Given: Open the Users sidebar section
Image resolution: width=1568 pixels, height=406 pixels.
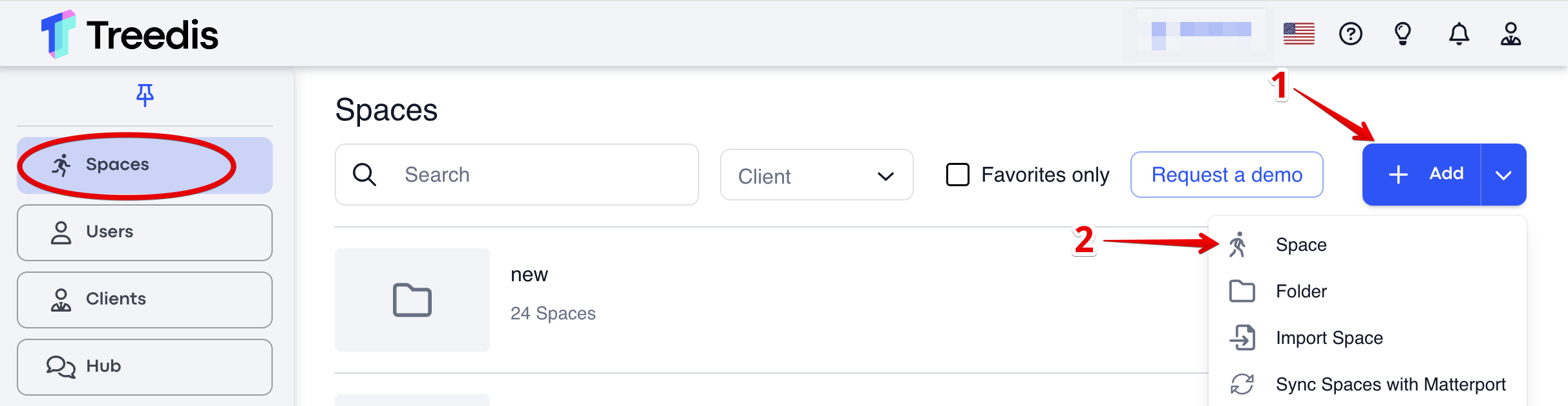Looking at the screenshot, I should coord(145,233).
